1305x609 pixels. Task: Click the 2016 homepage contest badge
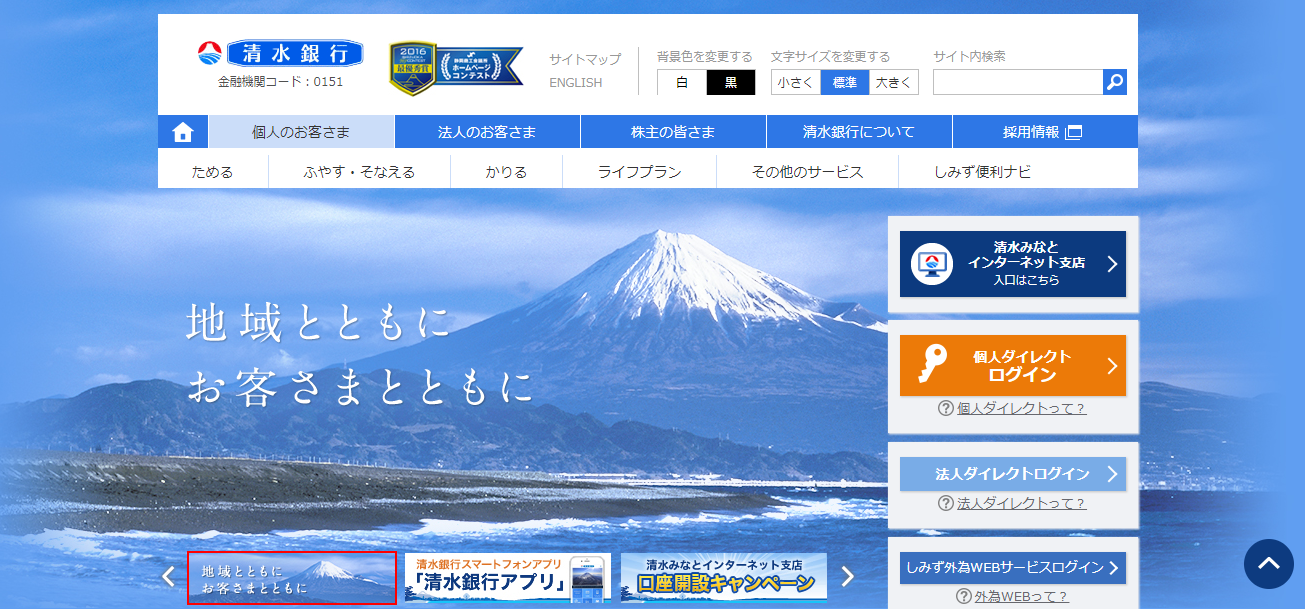[x=455, y=68]
